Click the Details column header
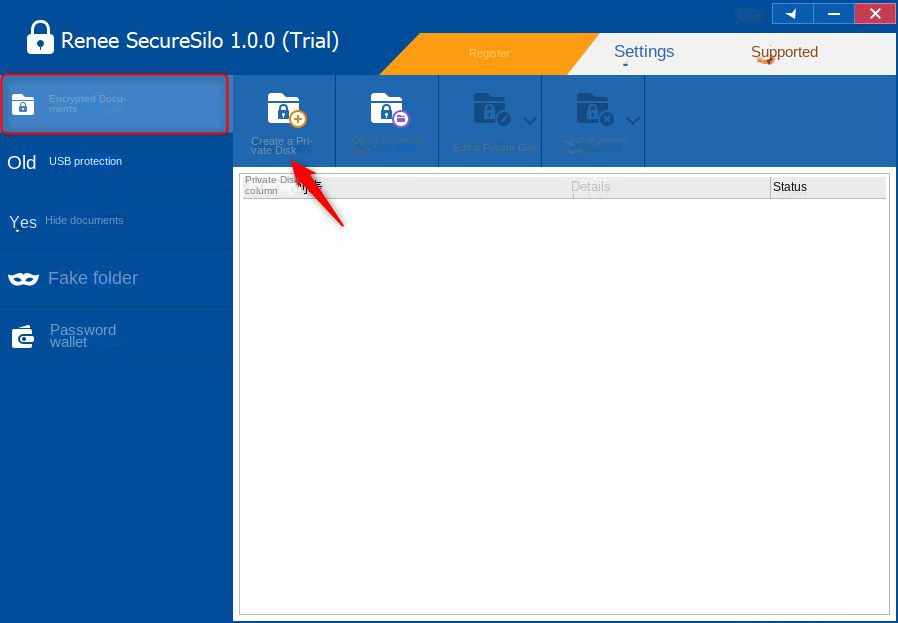Screen dimensions: 898x623 tap(590, 187)
